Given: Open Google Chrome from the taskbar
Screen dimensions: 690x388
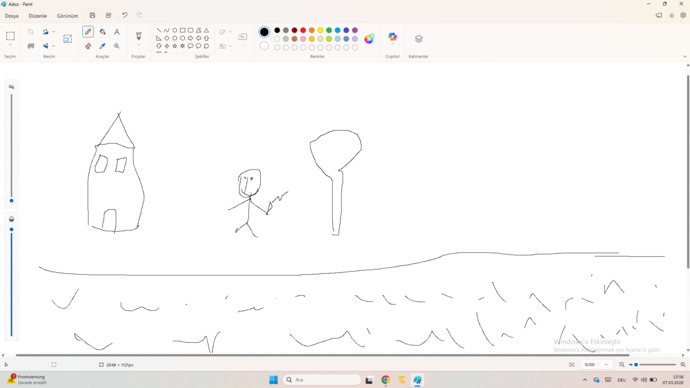Looking at the screenshot, I should coord(385,380).
